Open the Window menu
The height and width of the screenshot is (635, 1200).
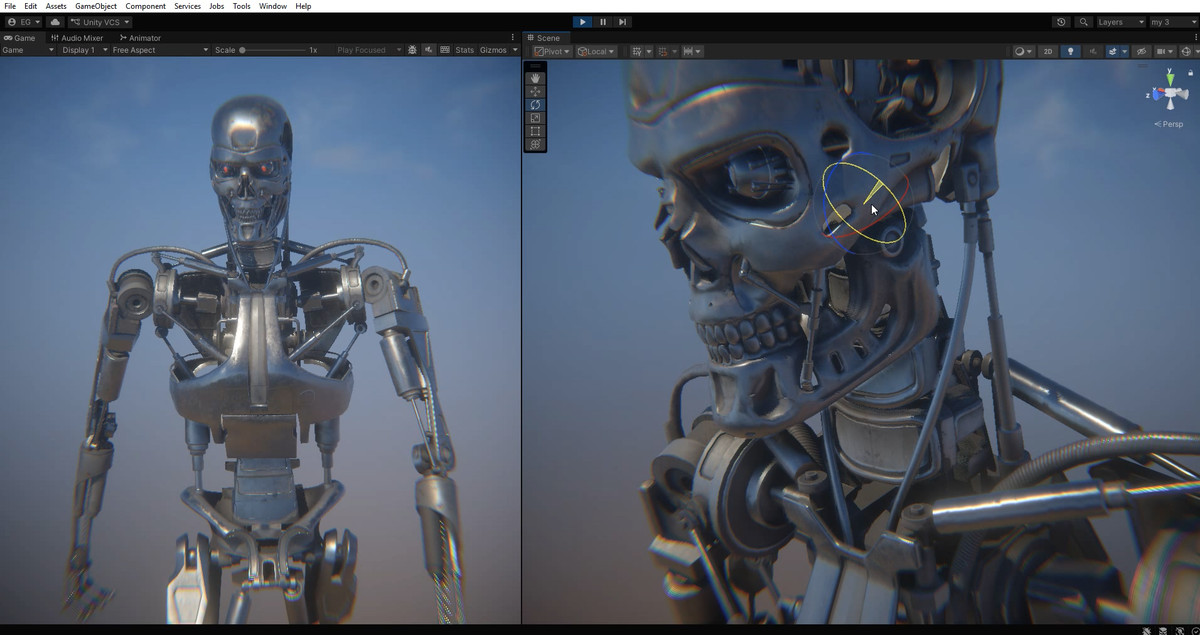273,6
